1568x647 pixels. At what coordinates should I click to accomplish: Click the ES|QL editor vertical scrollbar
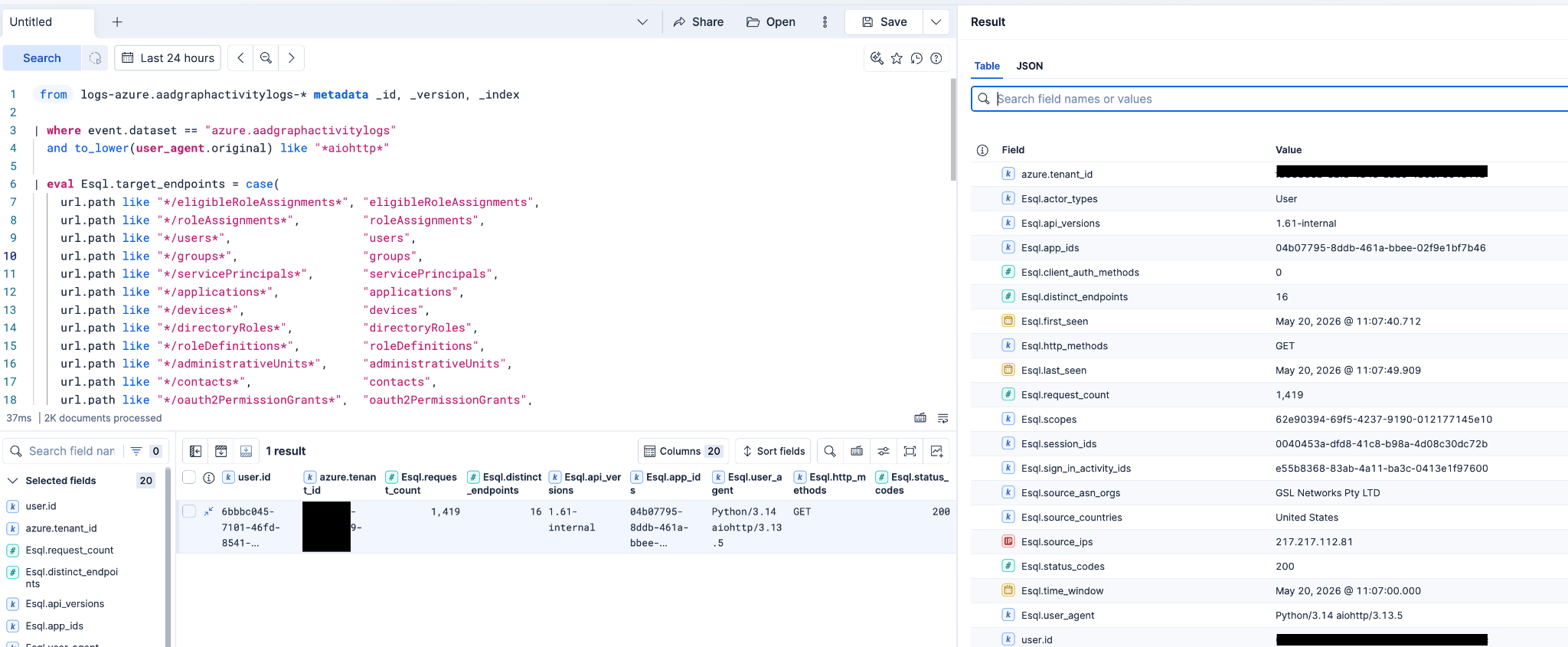click(x=952, y=129)
